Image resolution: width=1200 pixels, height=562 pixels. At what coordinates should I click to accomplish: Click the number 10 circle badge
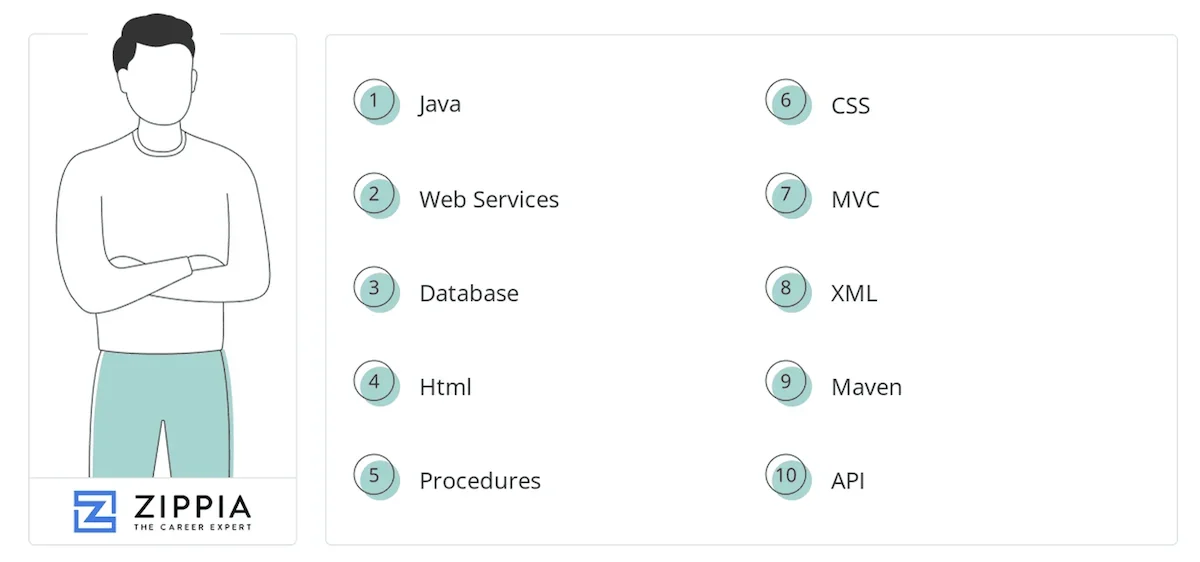(x=787, y=476)
